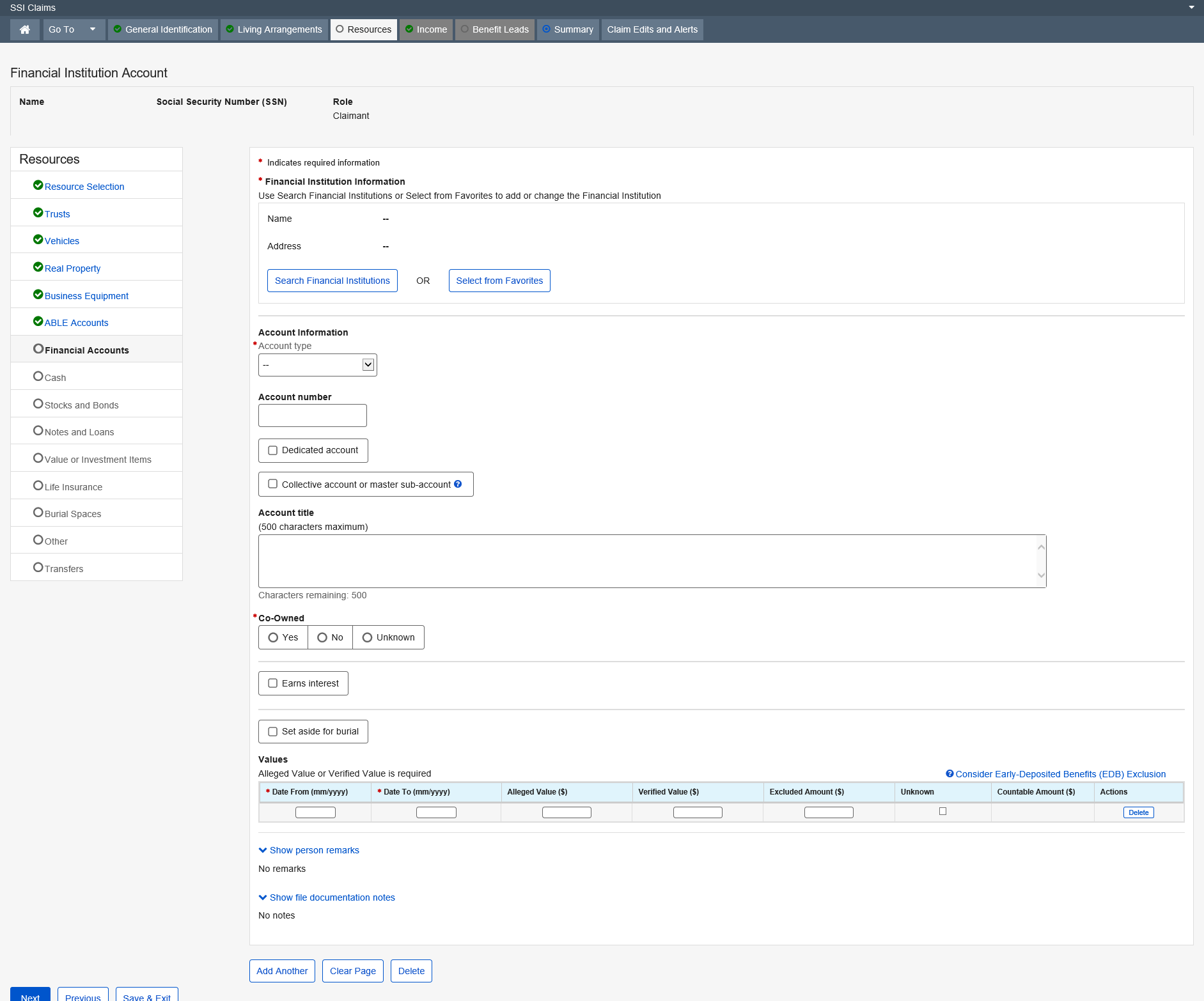This screenshot has height=1001, width=1204.
Task: Click Search Financial Institutions button
Action: (332, 281)
